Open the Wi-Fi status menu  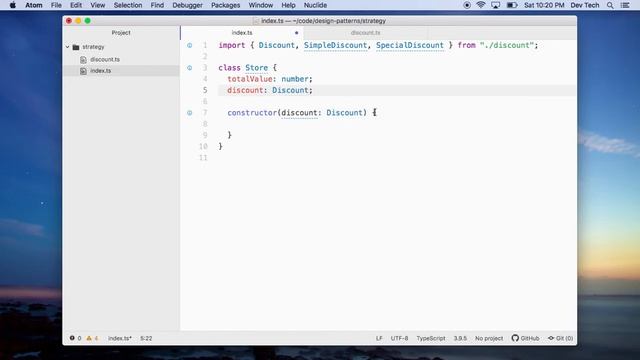pos(481,5)
